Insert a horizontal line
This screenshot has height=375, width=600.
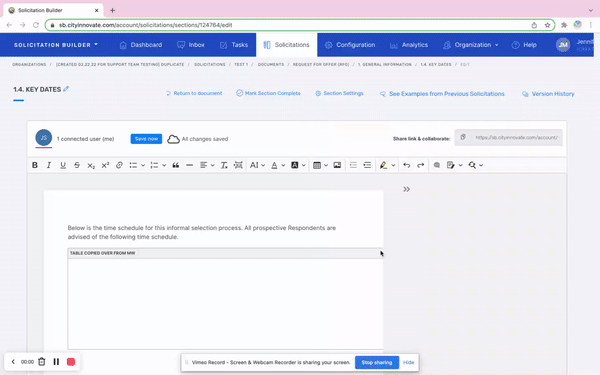[x=189, y=165]
